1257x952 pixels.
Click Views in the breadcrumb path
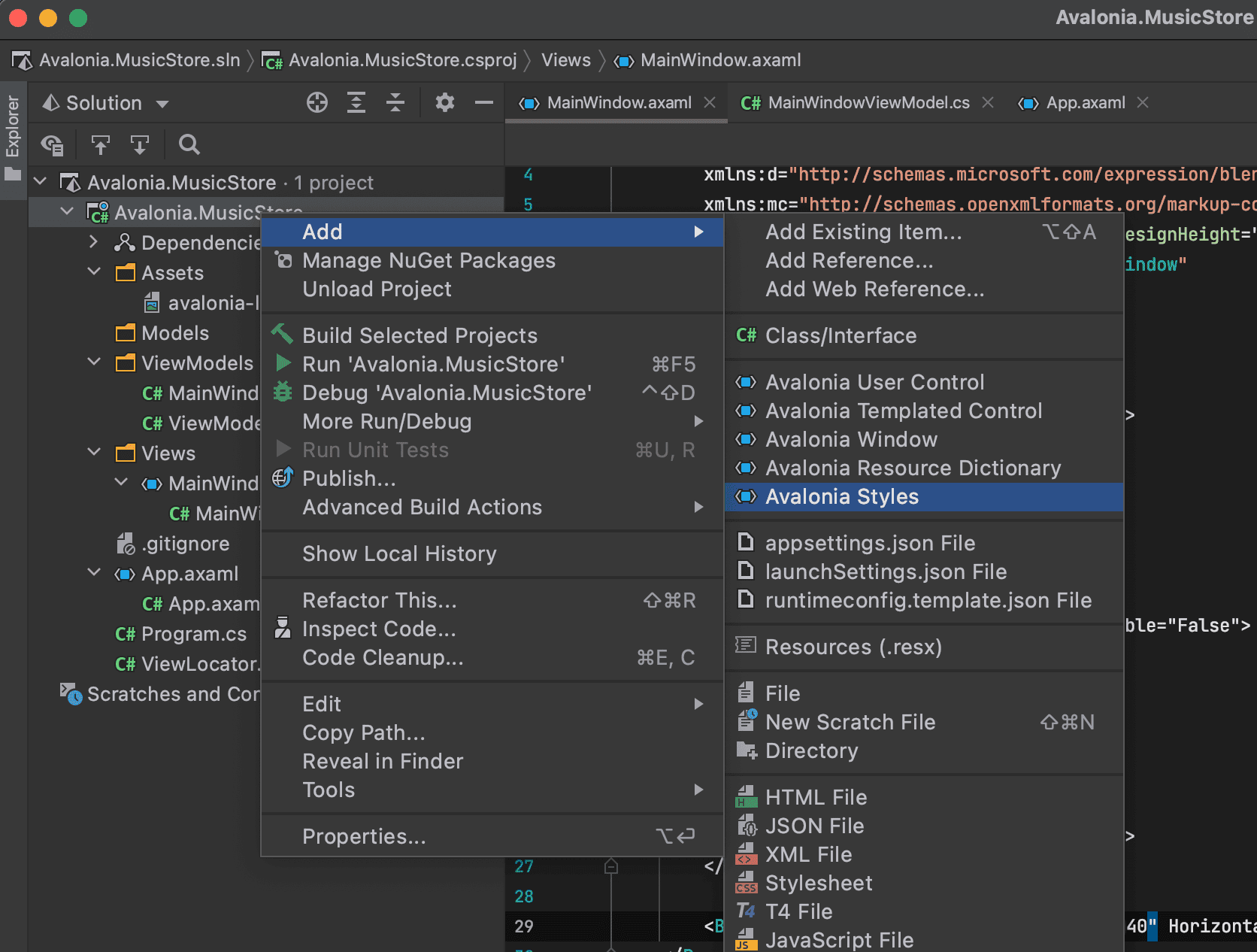tap(566, 60)
